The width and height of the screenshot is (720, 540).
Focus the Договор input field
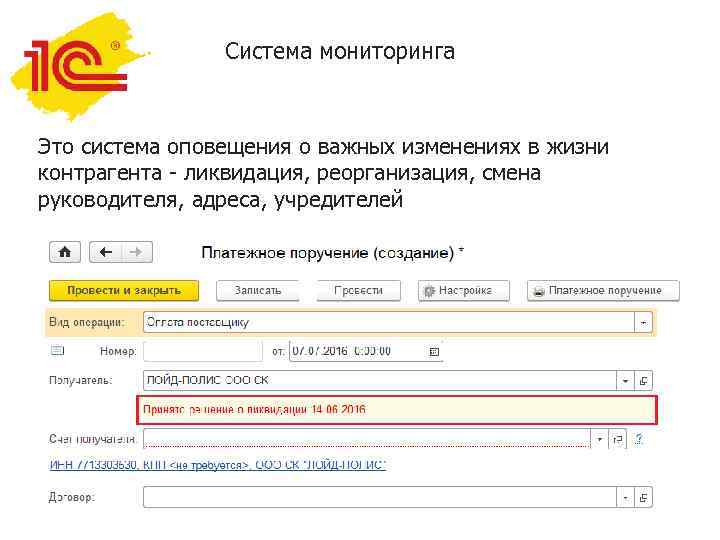coord(379,497)
